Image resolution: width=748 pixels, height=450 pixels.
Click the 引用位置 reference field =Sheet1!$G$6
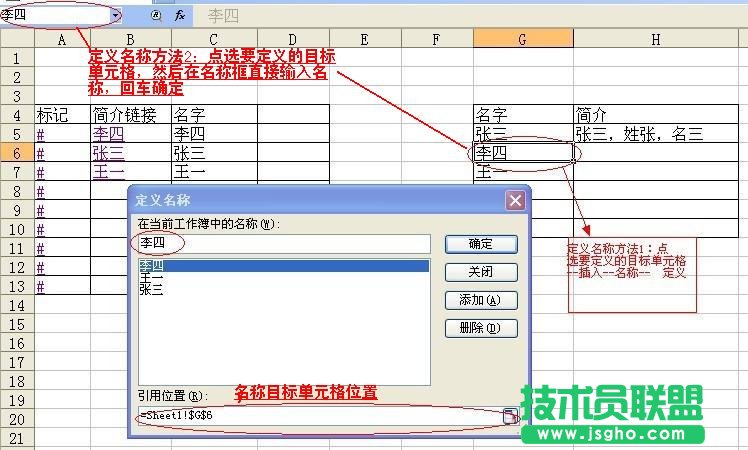tap(321, 416)
